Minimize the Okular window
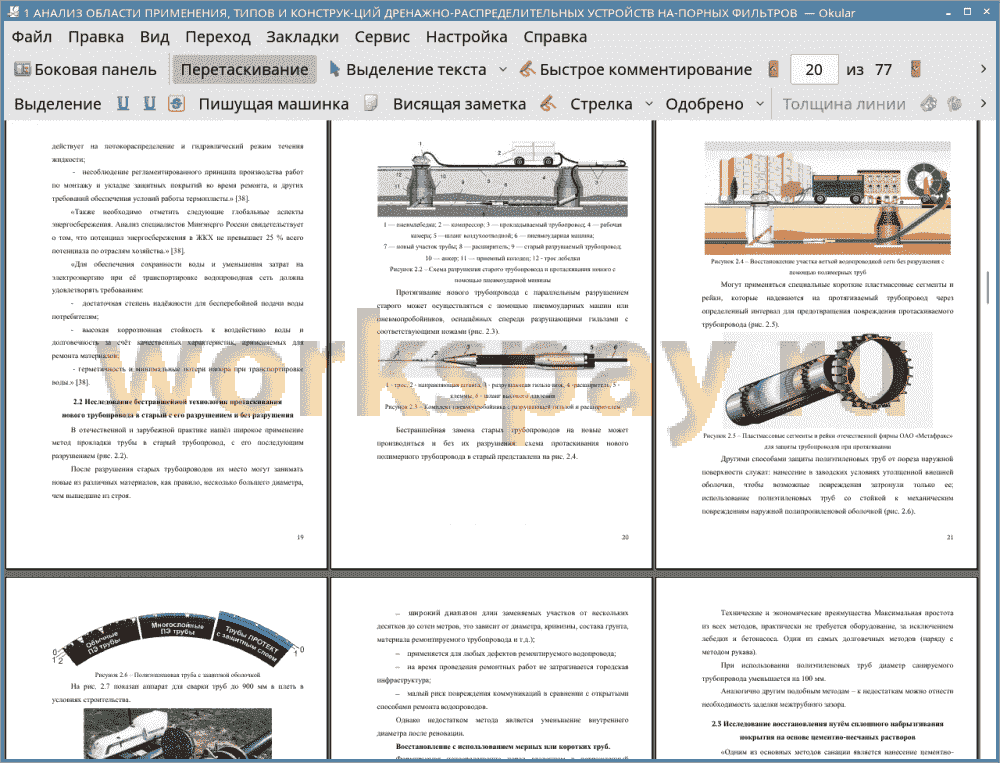 tap(950, 11)
